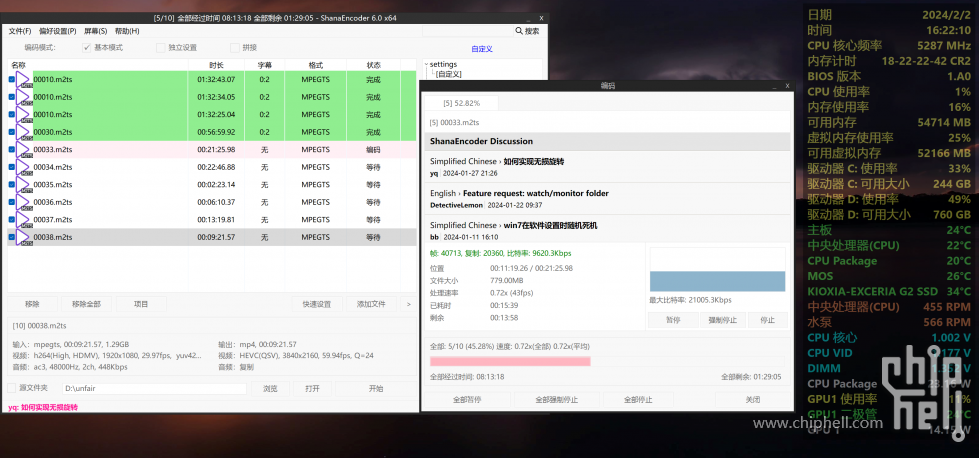Click the 打开 button beside output path

coord(313,388)
